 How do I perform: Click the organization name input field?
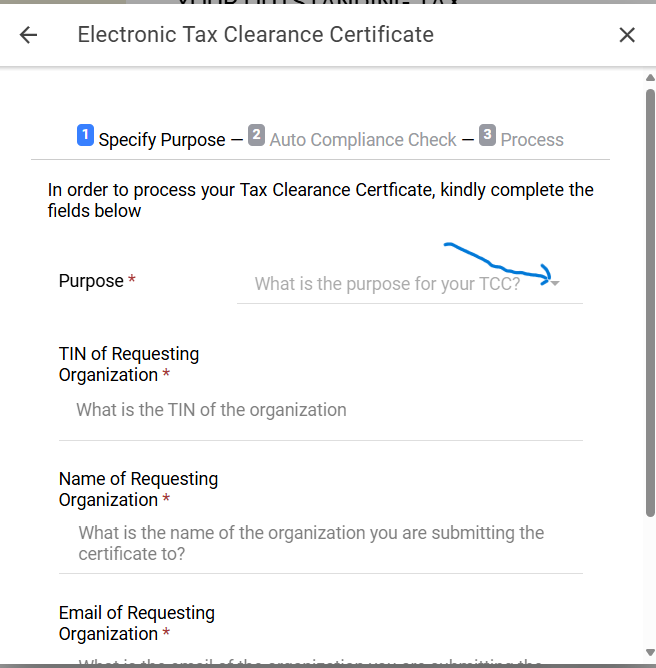tap(320, 543)
